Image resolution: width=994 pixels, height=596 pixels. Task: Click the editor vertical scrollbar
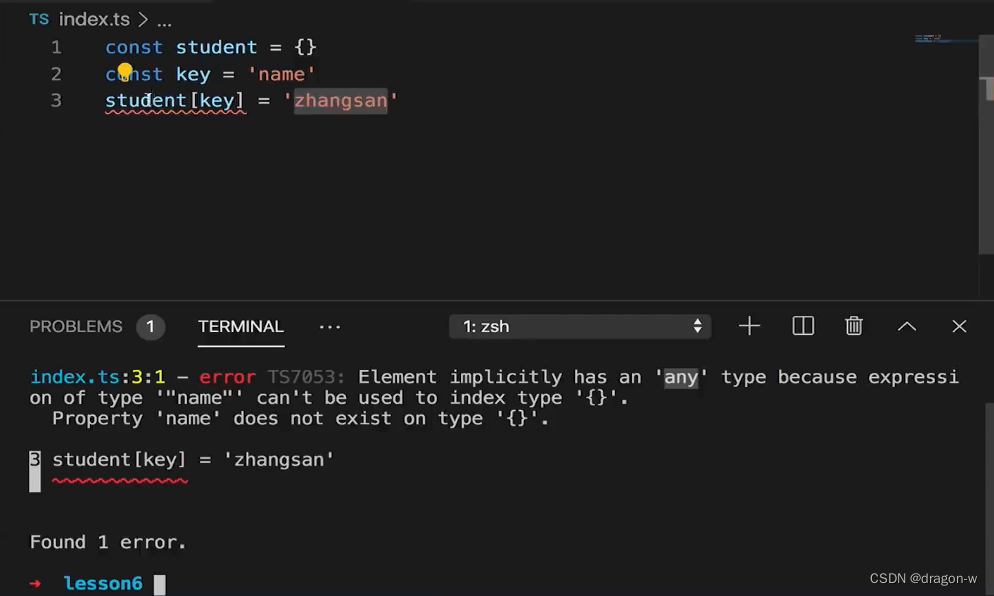click(x=986, y=146)
